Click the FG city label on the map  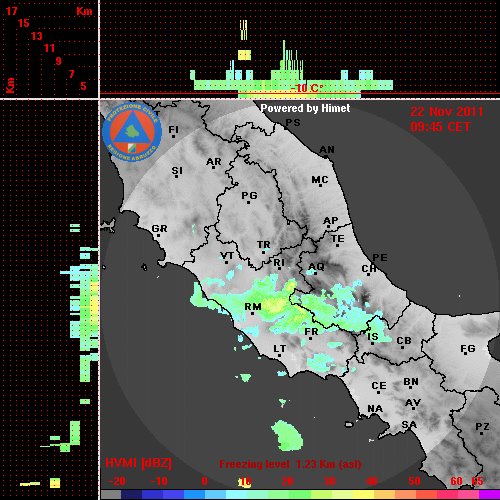tap(467, 349)
